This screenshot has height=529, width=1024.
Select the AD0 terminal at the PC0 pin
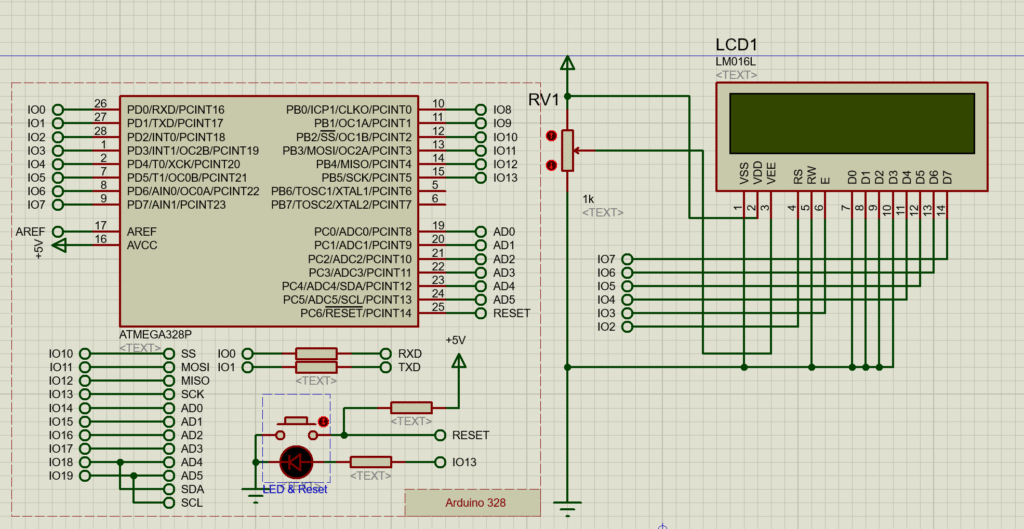pyautogui.click(x=481, y=232)
